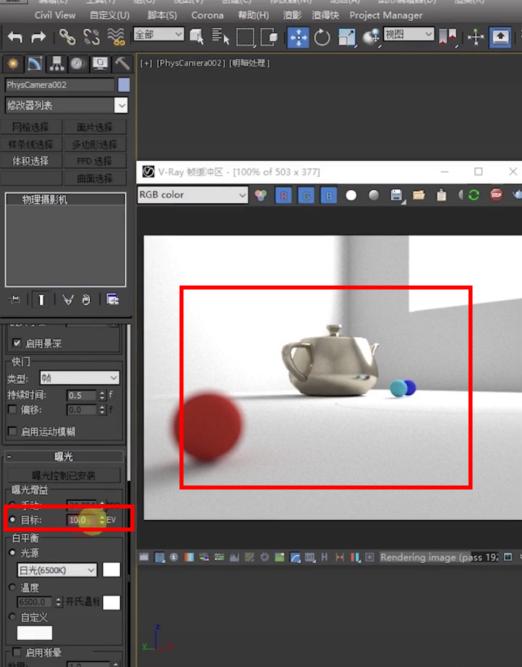Click the 多边形选择 modifier button
This screenshot has width=522, height=667.
pyautogui.click(x=94, y=144)
